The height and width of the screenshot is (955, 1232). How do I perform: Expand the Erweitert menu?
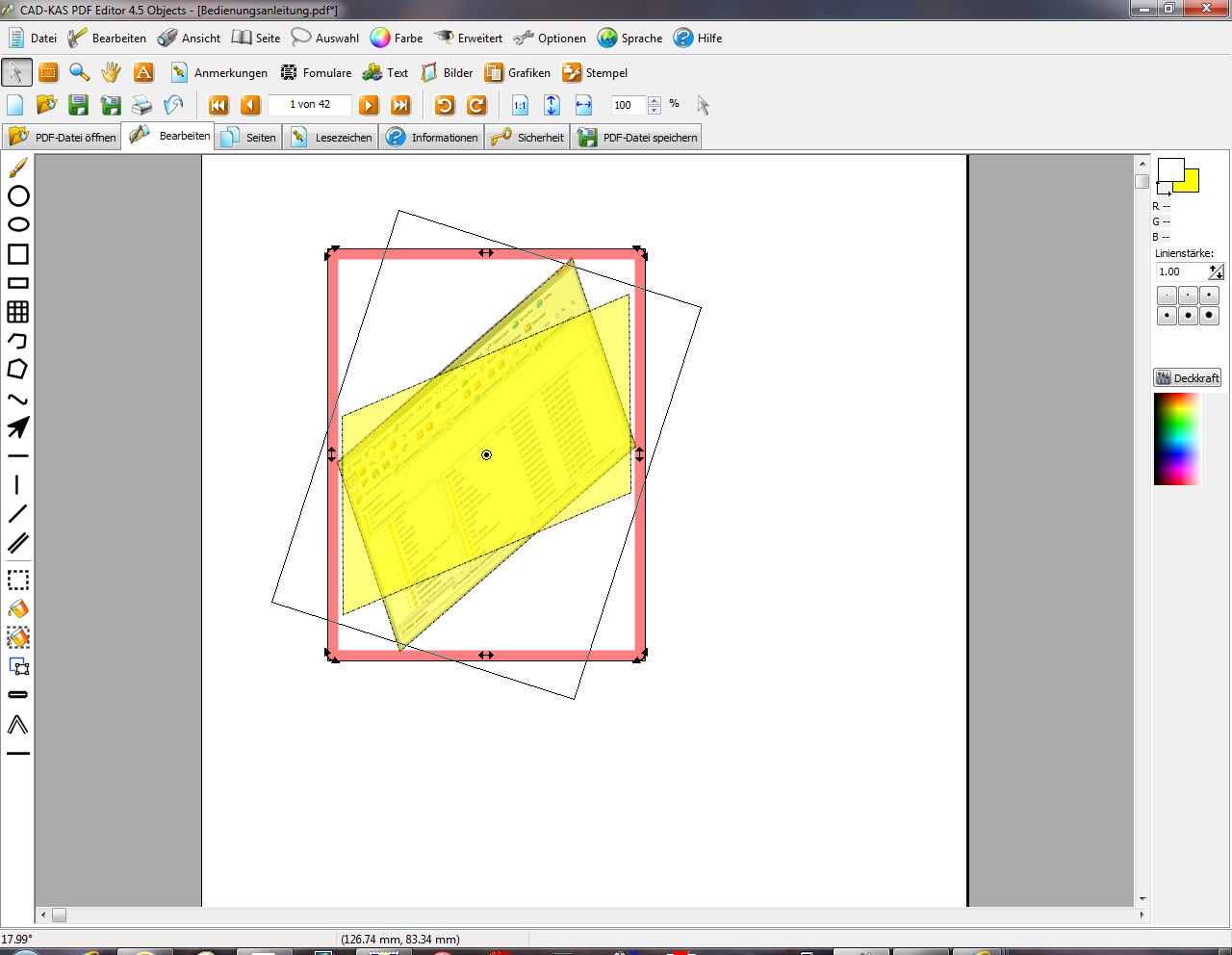[x=469, y=39]
